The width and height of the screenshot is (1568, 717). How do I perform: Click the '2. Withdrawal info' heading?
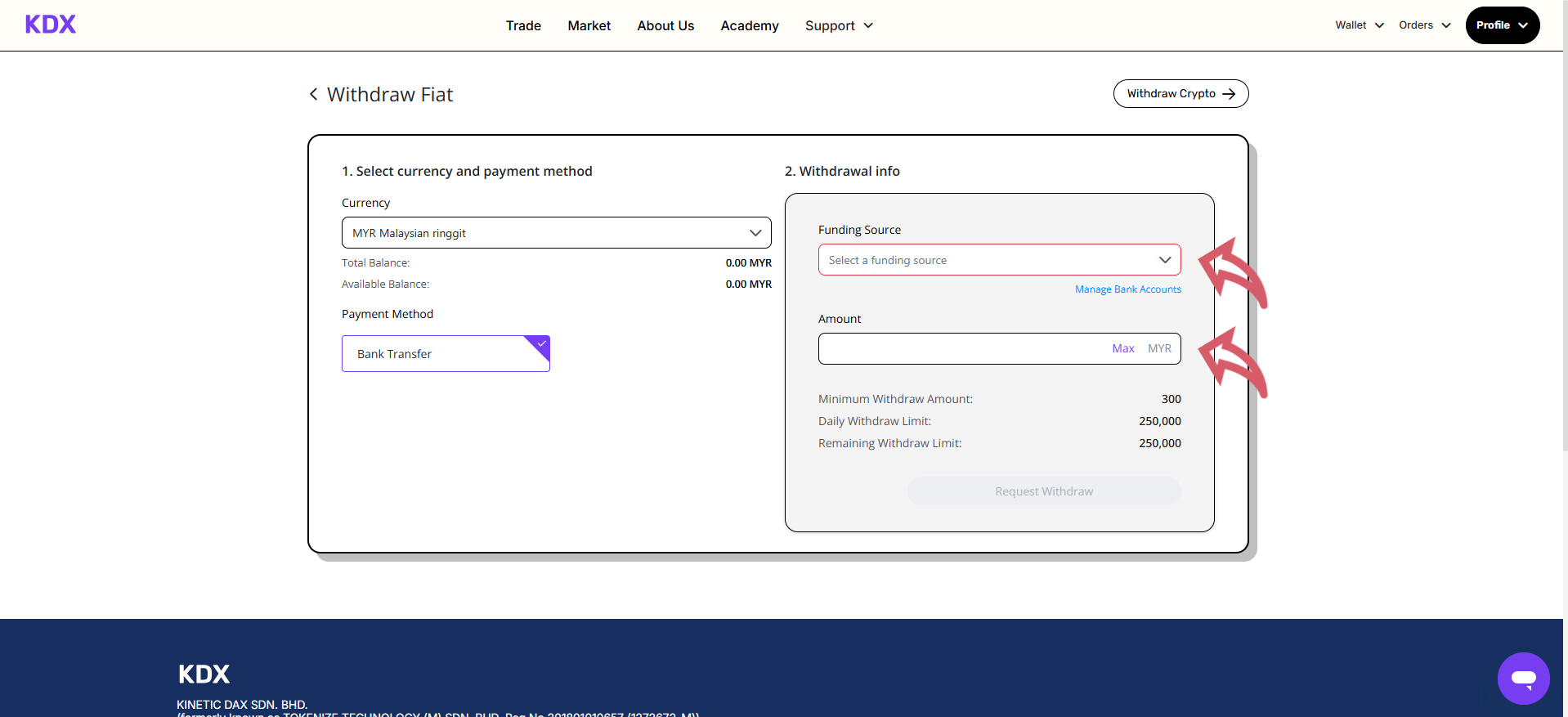pyautogui.click(x=842, y=171)
